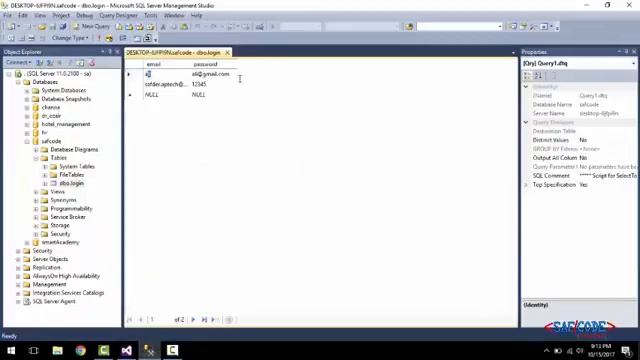Expand the Top Specification property

526,185
